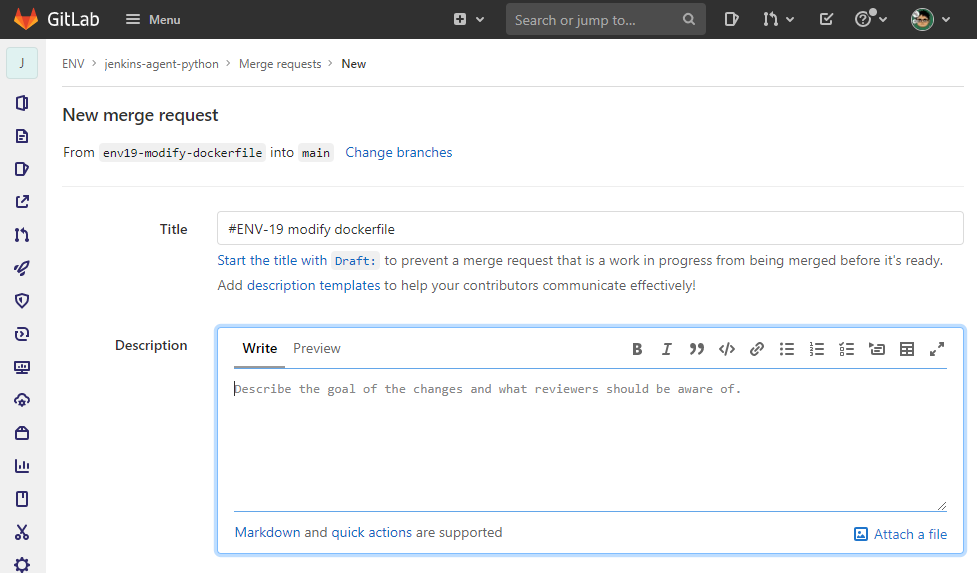Open Infrastructure cloud icon in sidebar
977x573 pixels.
click(x=22, y=400)
